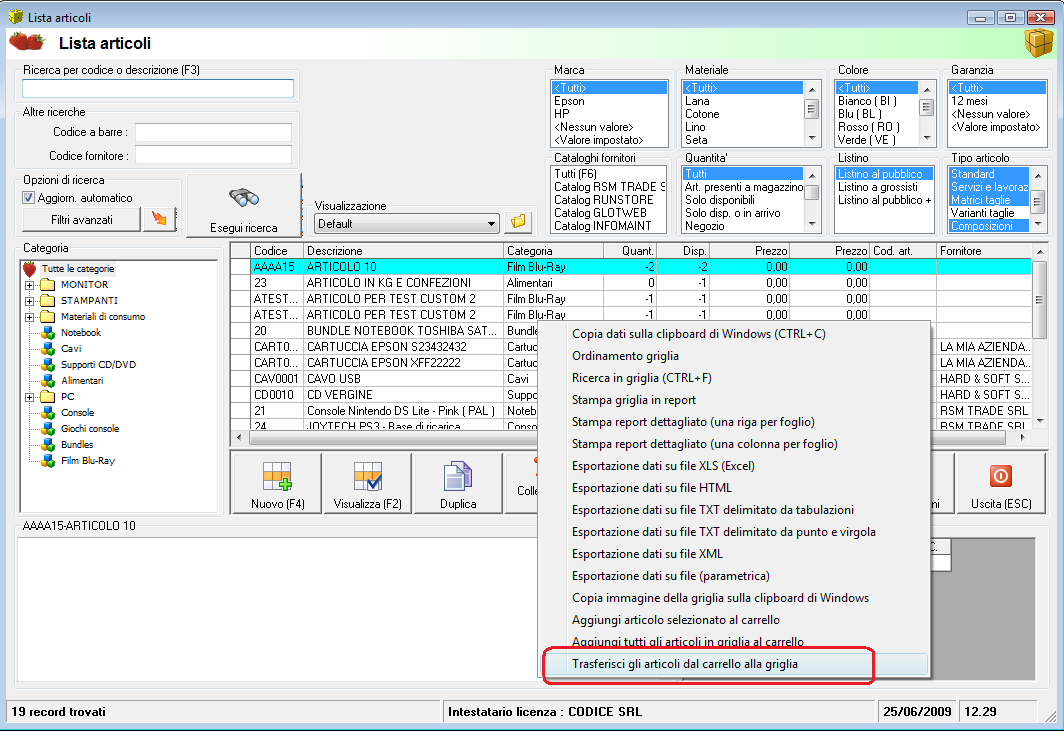Click the Codice fornitore input field
Viewport: 1064px width, 731px height.
[x=213, y=155]
